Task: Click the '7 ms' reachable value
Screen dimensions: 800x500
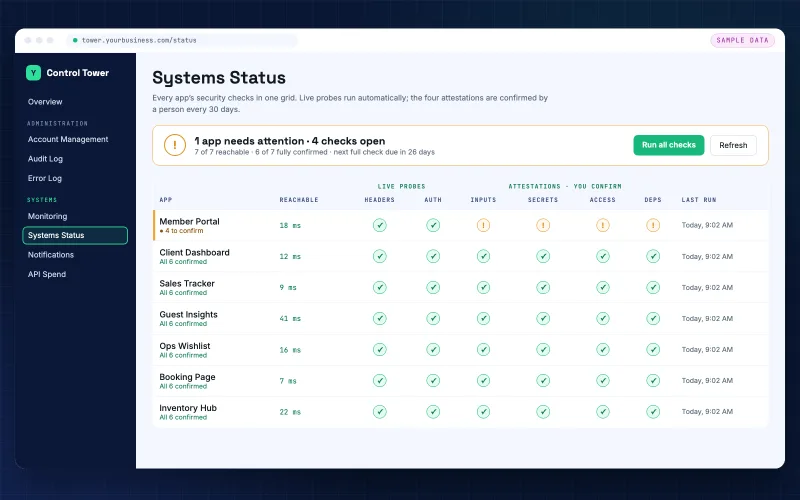Action: 288,381
